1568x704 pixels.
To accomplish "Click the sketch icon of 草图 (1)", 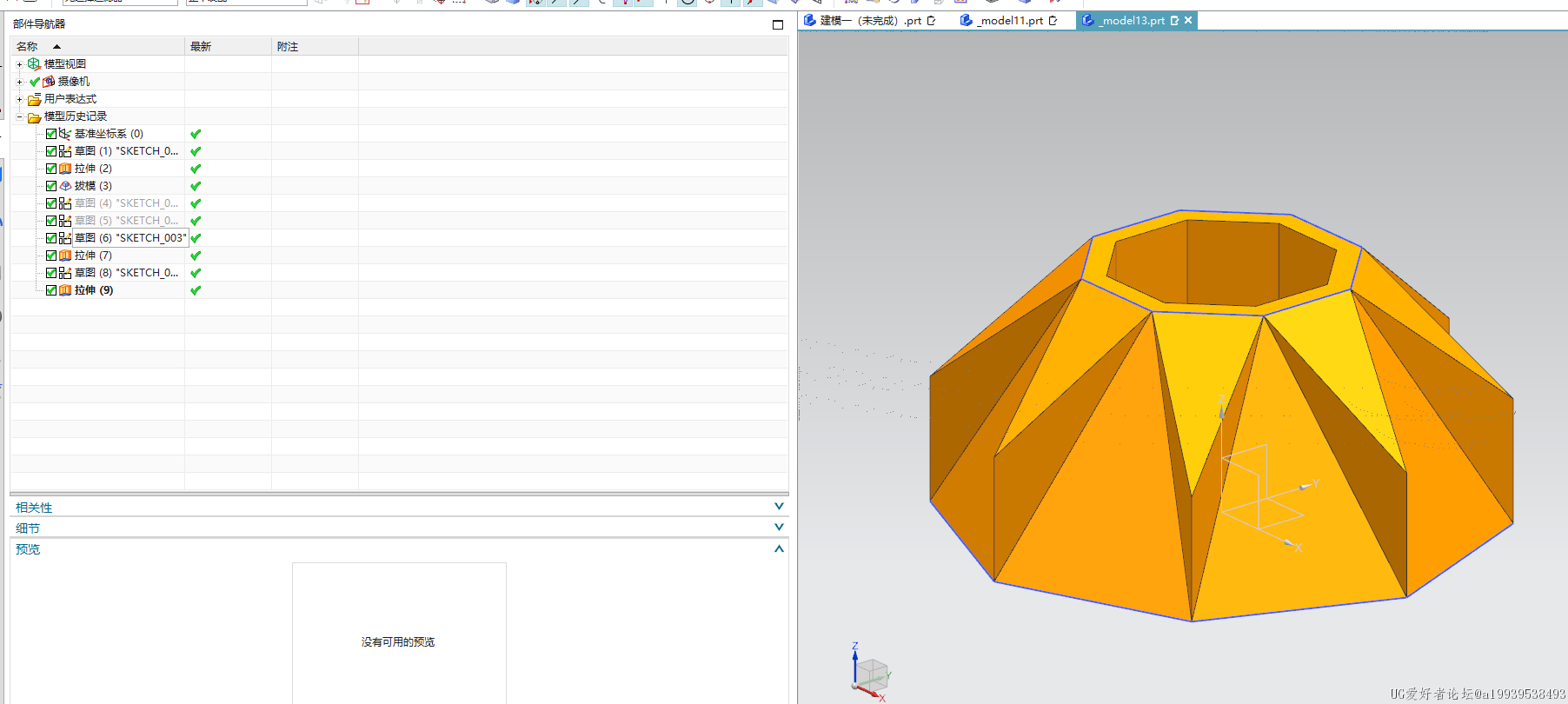I will click(65, 151).
